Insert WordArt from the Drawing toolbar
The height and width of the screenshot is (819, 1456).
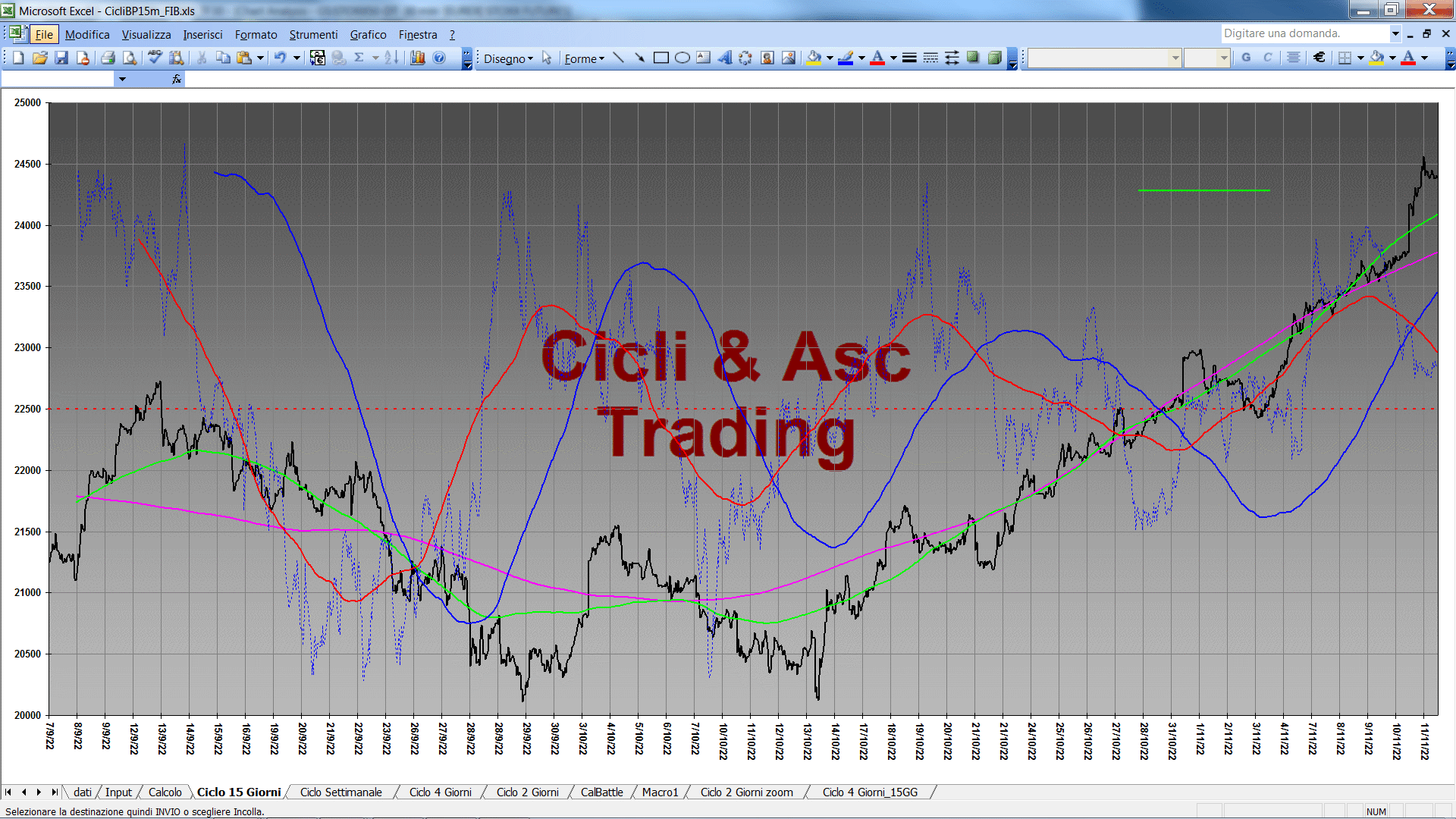(724, 58)
